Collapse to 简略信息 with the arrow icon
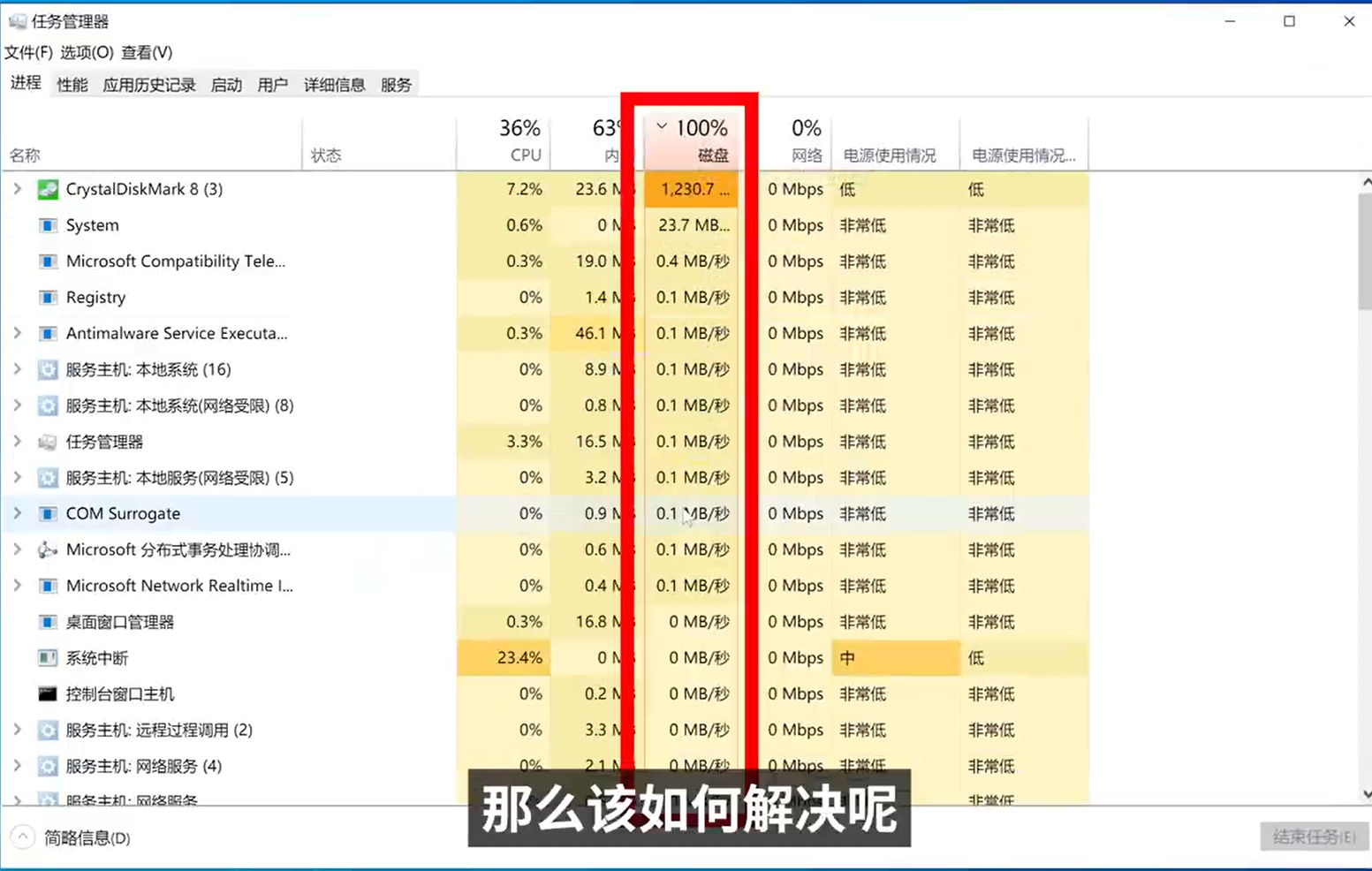Image resolution: width=1372 pixels, height=871 pixels. pos(23,837)
